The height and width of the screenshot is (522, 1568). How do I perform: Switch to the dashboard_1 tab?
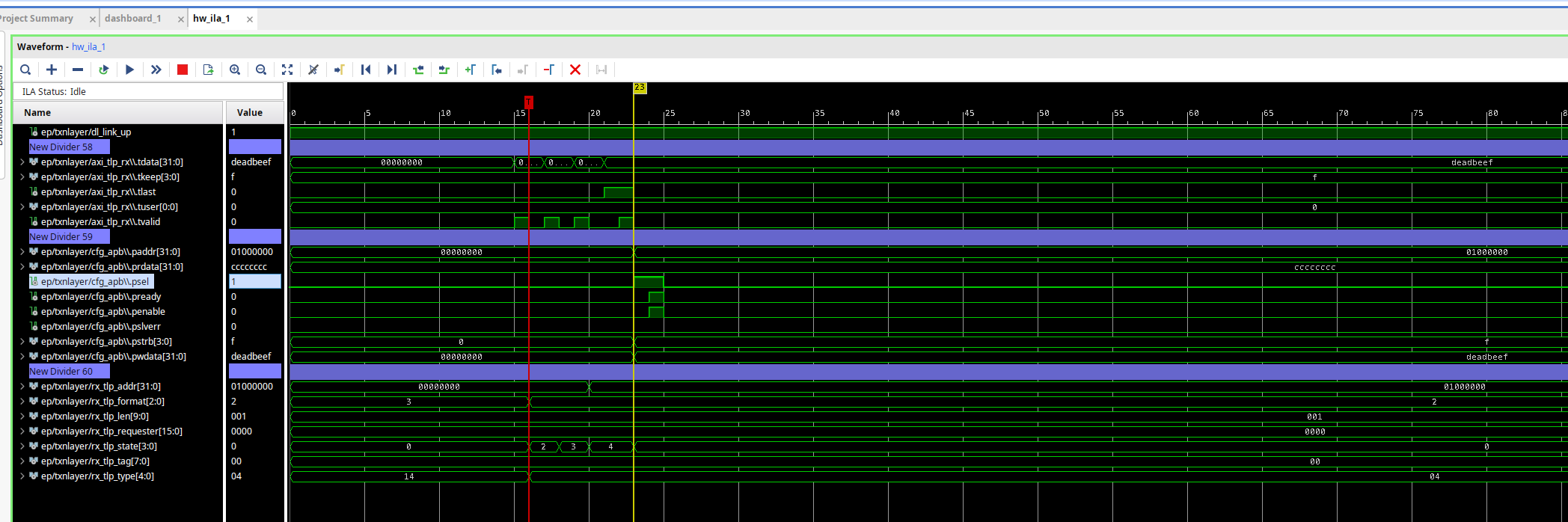point(133,19)
